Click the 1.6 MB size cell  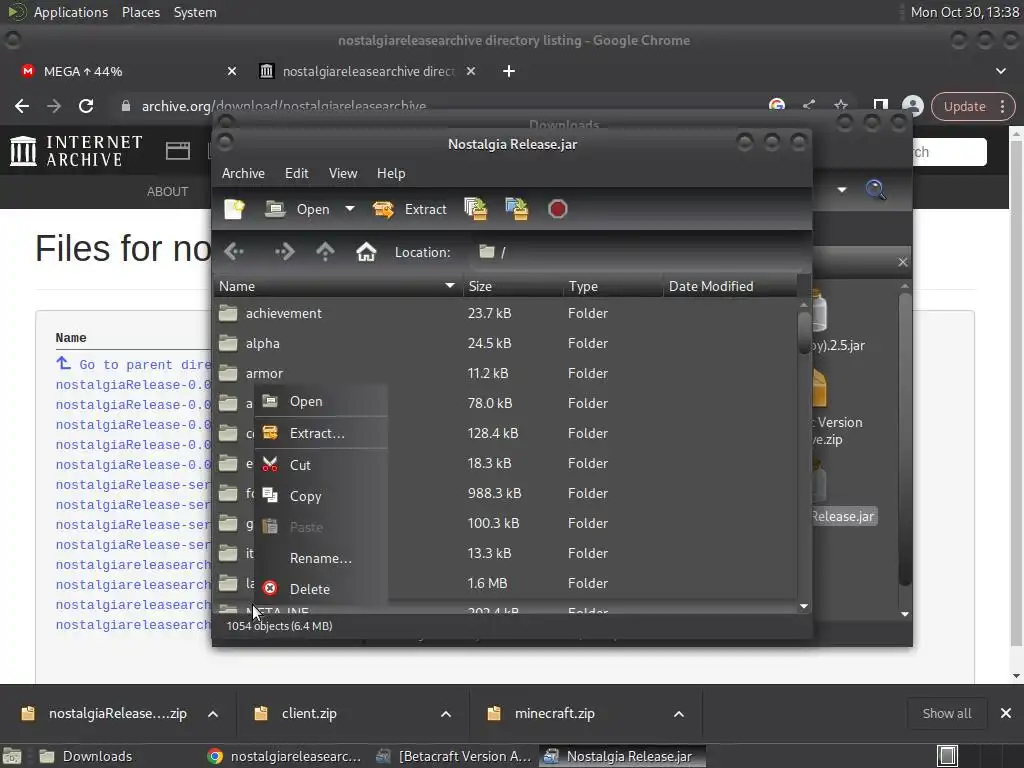(x=487, y=583)
